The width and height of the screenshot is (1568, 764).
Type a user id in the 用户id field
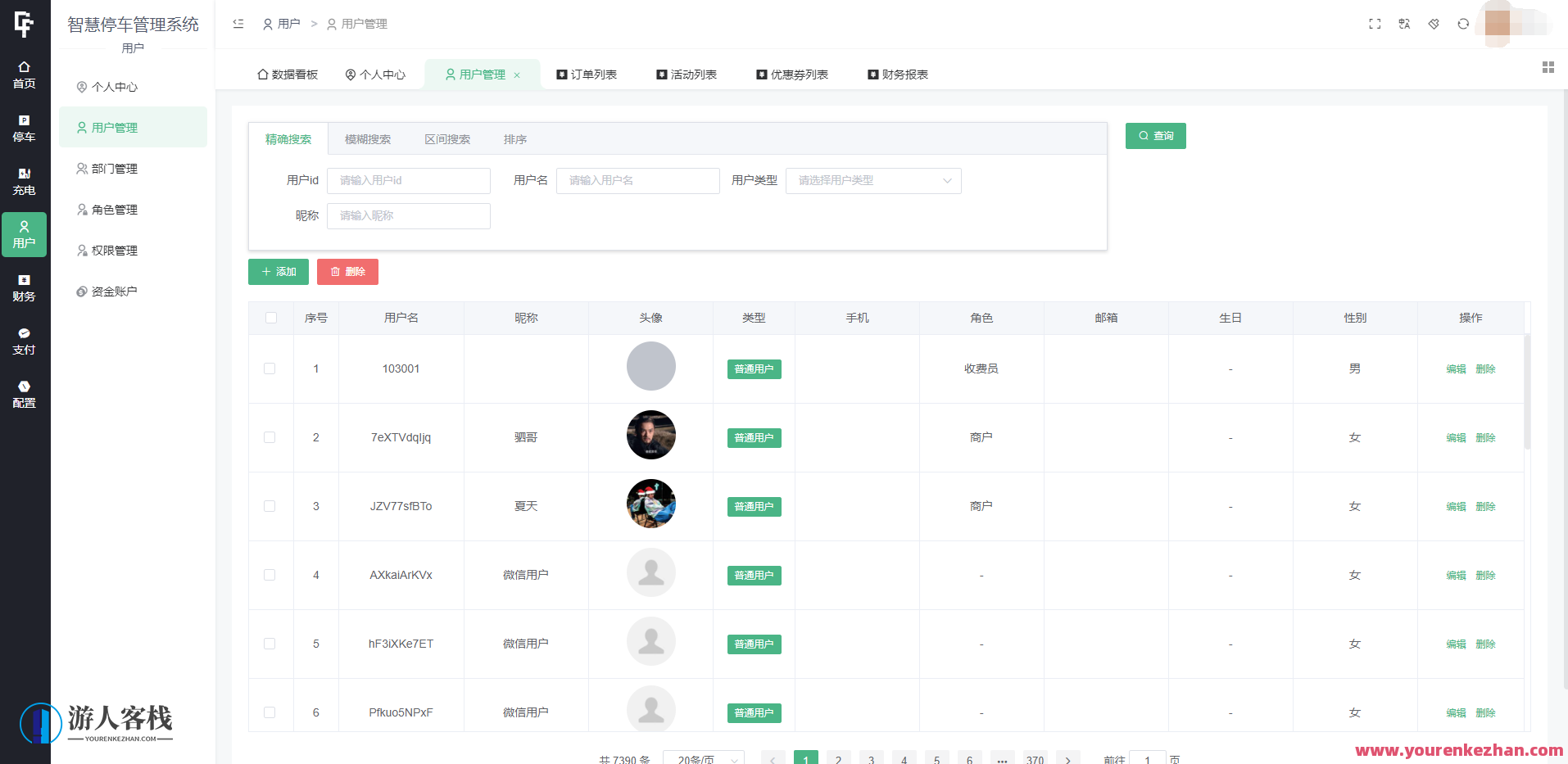409,180
